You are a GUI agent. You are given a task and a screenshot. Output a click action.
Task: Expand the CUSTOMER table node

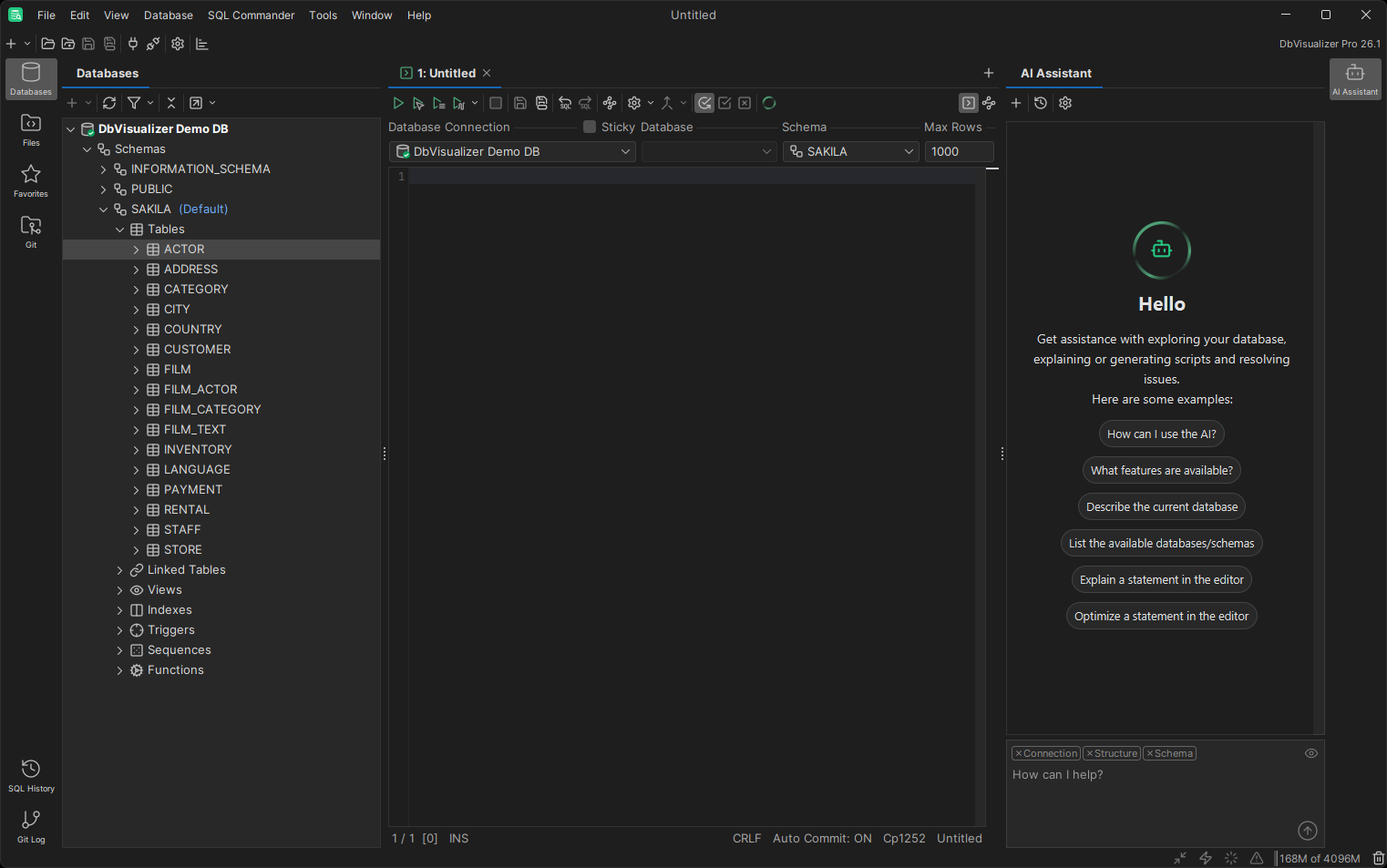135,349
